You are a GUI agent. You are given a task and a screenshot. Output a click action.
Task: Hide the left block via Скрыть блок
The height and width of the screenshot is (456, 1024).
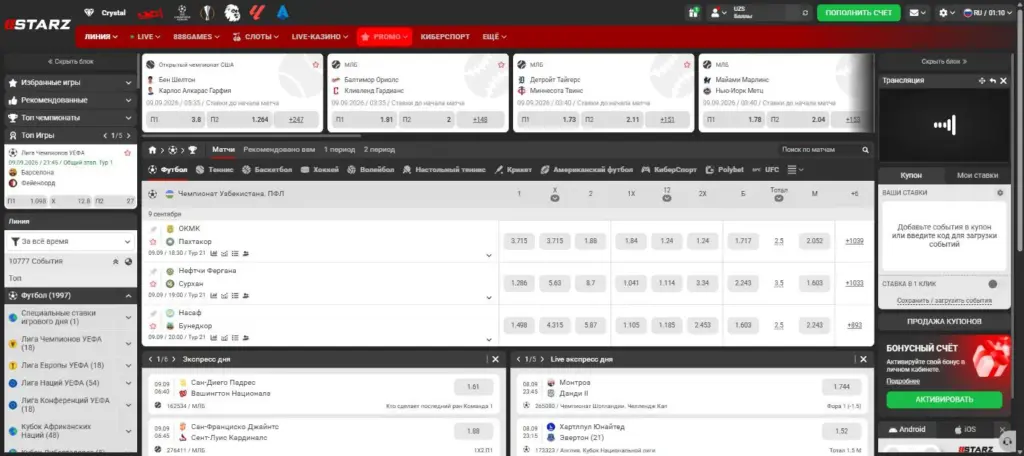click(71, 61)
